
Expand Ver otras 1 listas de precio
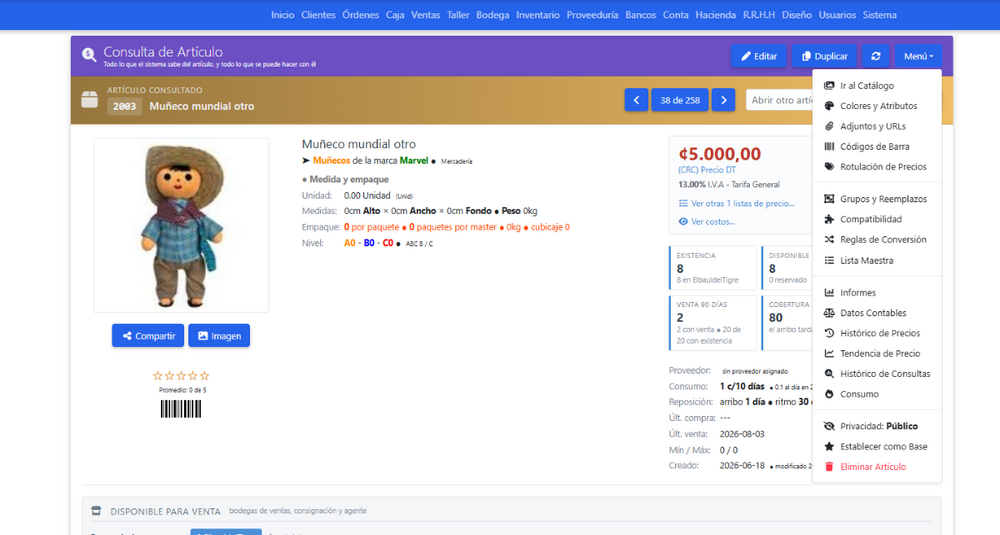tap(737, 203)
